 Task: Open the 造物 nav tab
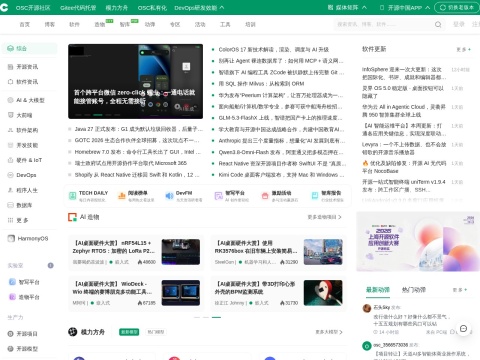tap(100, 24)
